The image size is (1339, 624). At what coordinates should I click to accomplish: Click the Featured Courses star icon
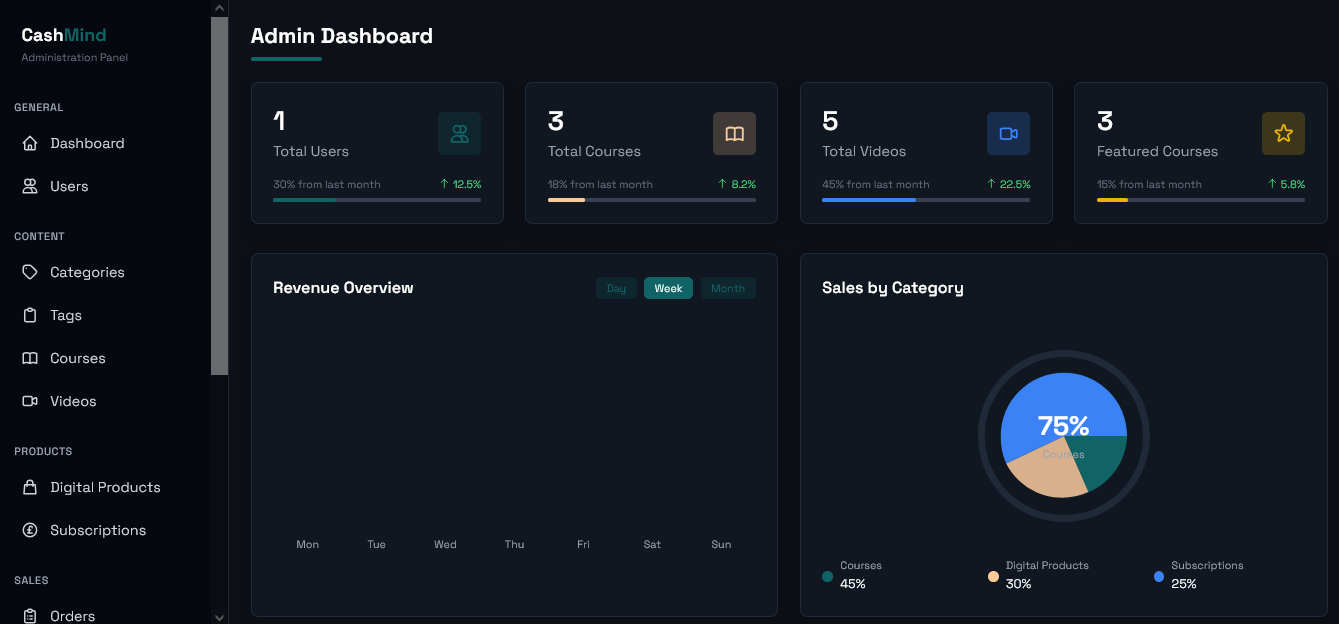1283,134
